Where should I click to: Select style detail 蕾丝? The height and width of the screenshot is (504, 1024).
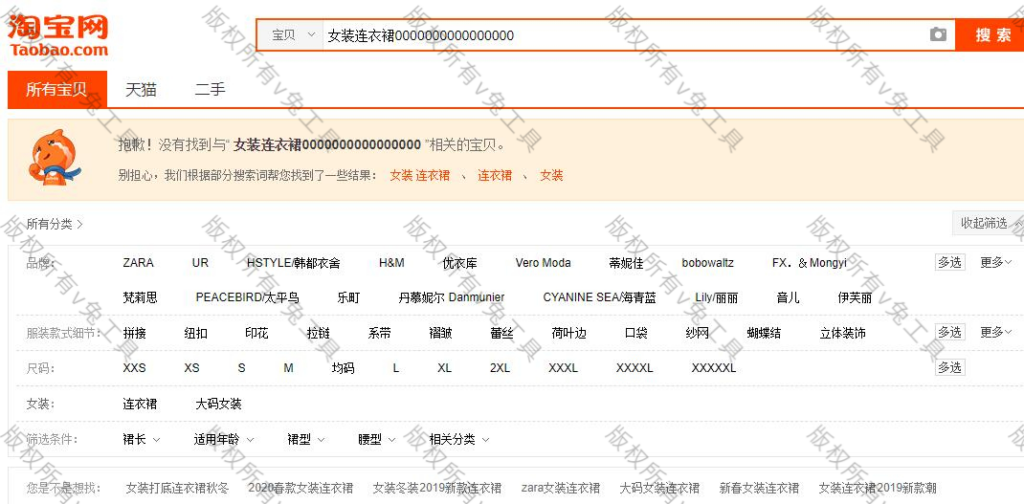(x=502, y=333)
